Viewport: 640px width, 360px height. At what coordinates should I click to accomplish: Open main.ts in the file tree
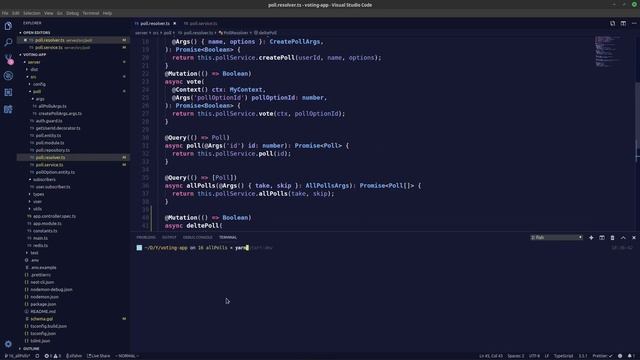point(40,238)
